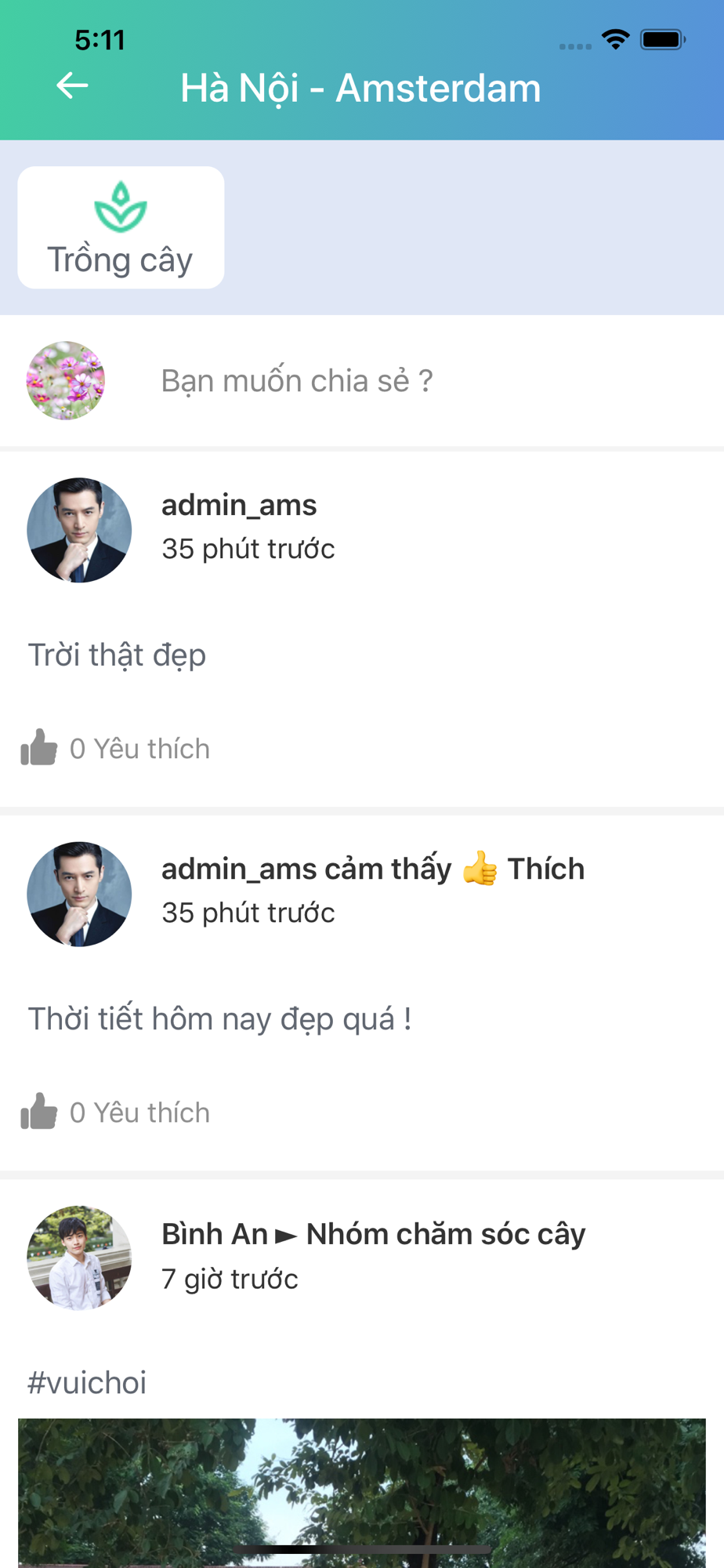724x1568 pixels.
Task: Tap the Bình An name link
Action: 215,1234
